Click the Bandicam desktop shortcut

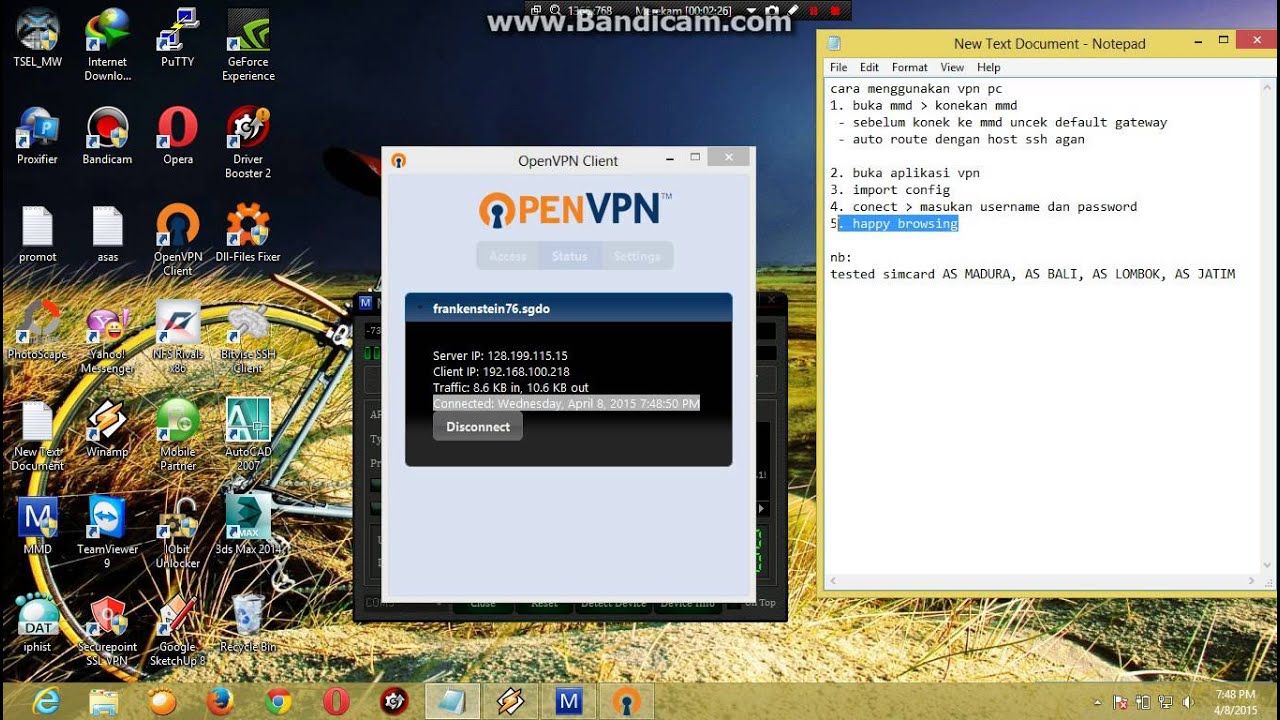[107, 135]
